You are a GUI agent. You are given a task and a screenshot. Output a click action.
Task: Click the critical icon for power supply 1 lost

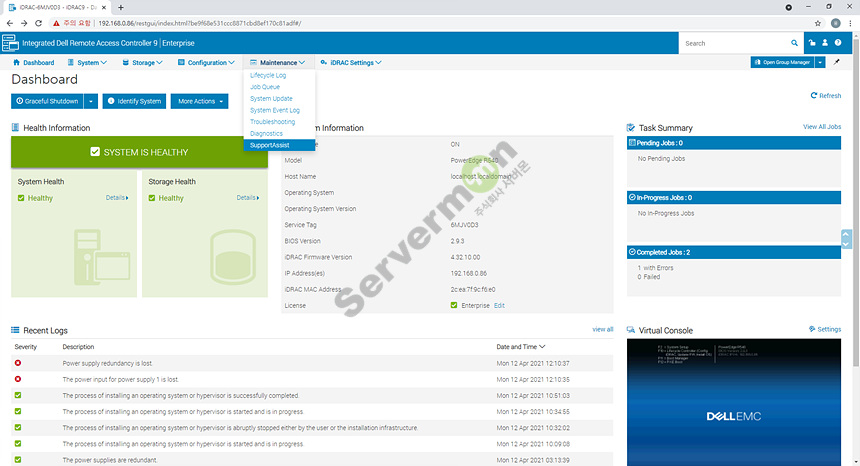18,379
